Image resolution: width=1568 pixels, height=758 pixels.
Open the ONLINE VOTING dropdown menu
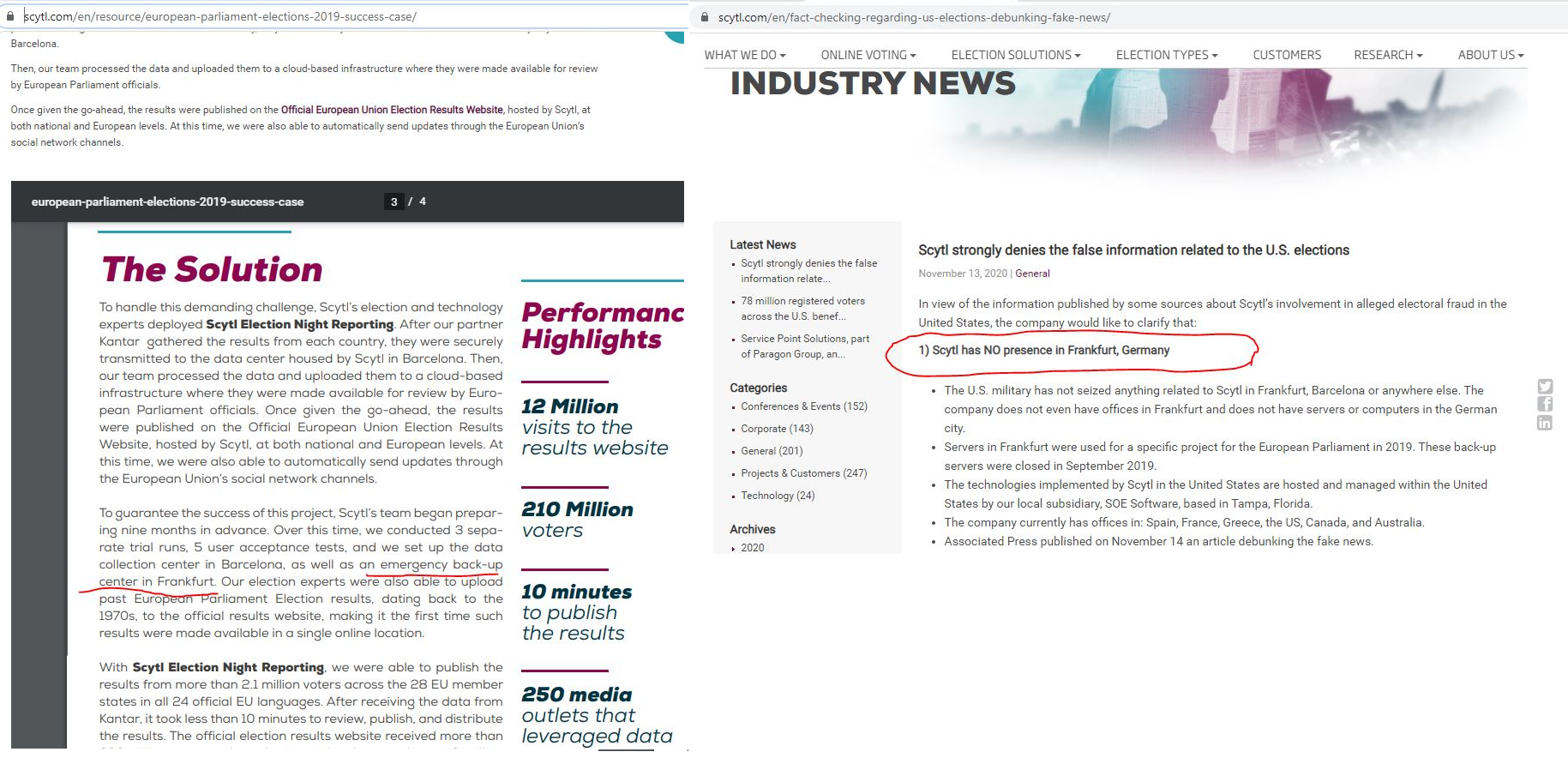point(868,55)
